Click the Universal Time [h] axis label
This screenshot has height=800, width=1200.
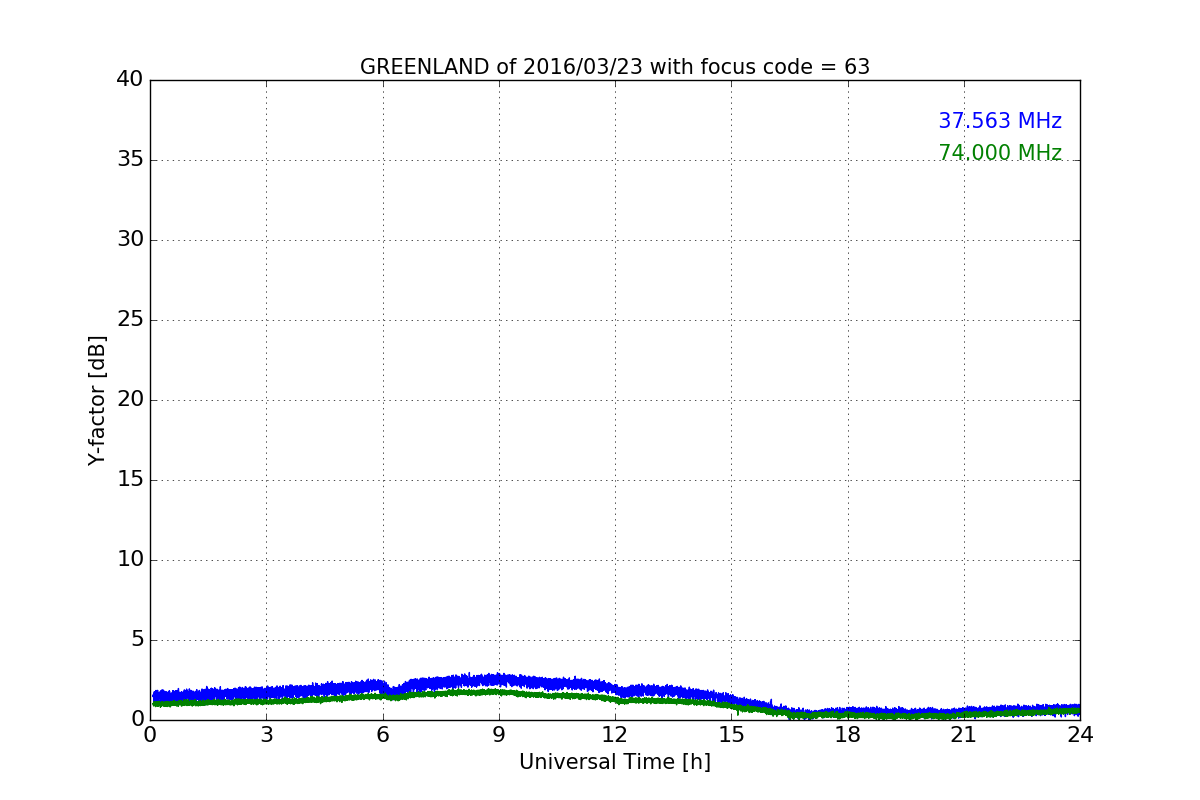615,762
